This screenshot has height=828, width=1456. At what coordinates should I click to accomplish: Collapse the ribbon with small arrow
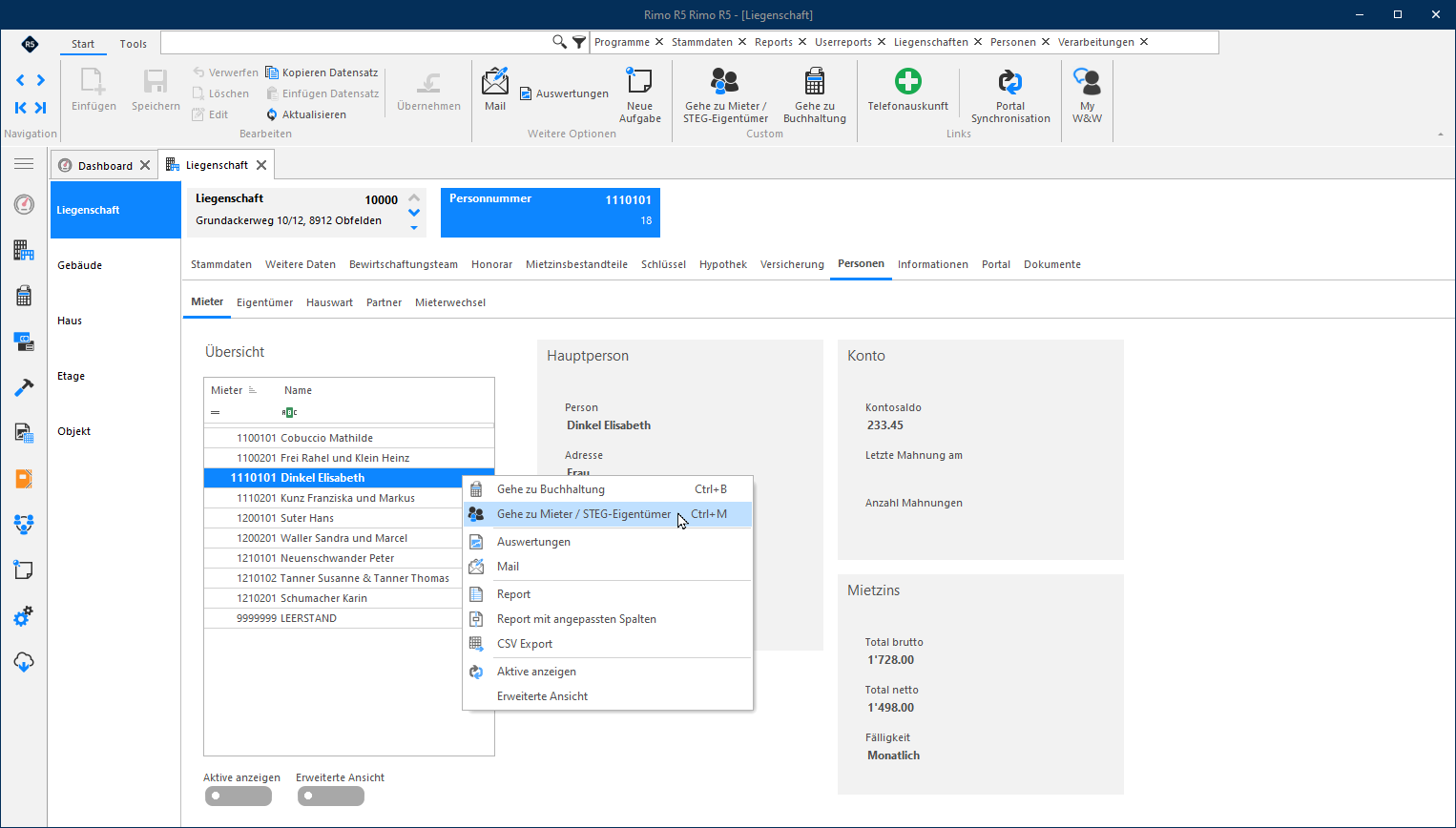tap(1441, 135)
